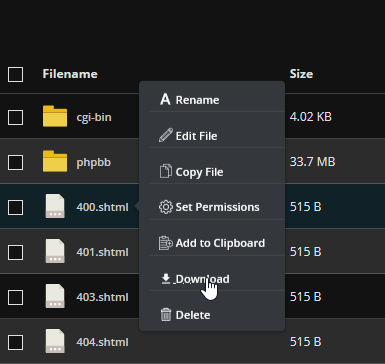Image resolution: width=385 pixels, height=364 pixels.
Task: Select the 400.shtml file name
Action: [102, 207]
